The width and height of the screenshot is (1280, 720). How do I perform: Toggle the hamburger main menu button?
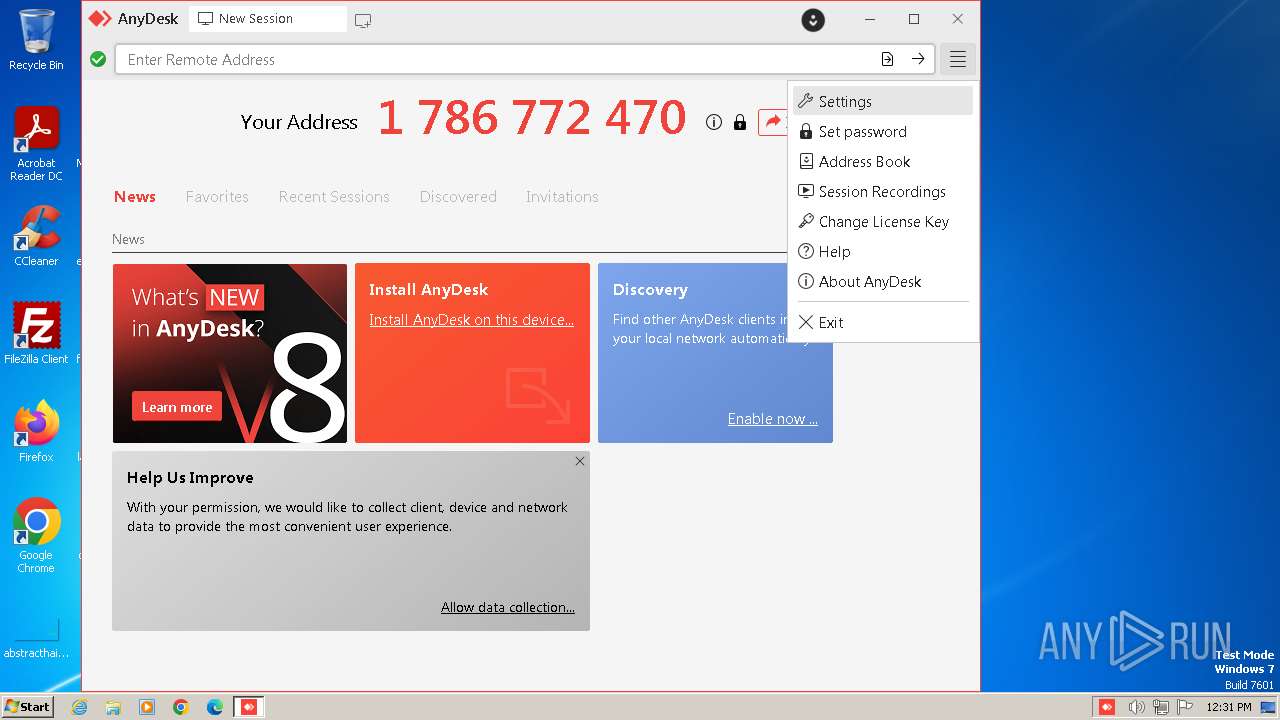[x=957, y=59]
